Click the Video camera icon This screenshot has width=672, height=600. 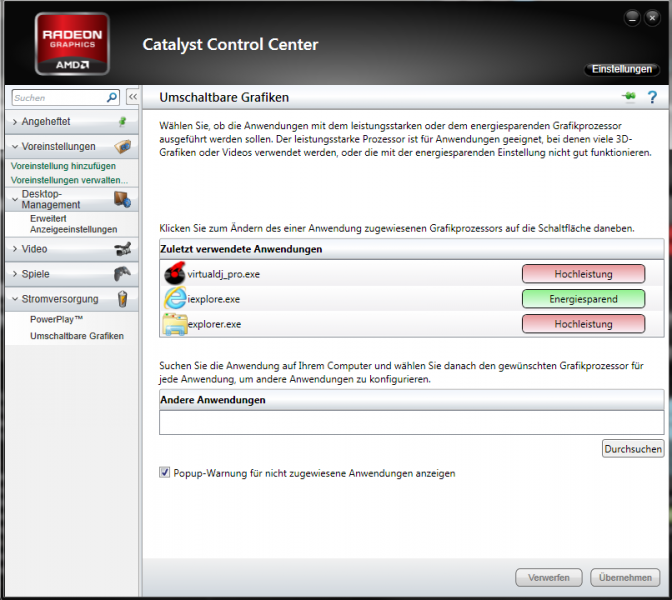[123, 249]
